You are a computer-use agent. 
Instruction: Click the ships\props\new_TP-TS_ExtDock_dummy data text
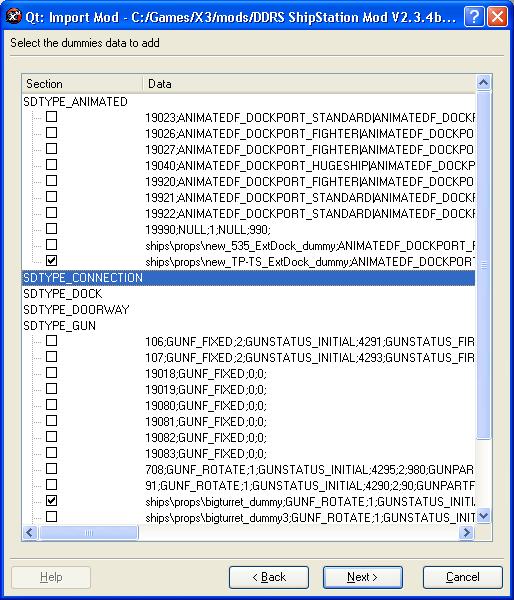pyautogui.click(x=310, y=262)
